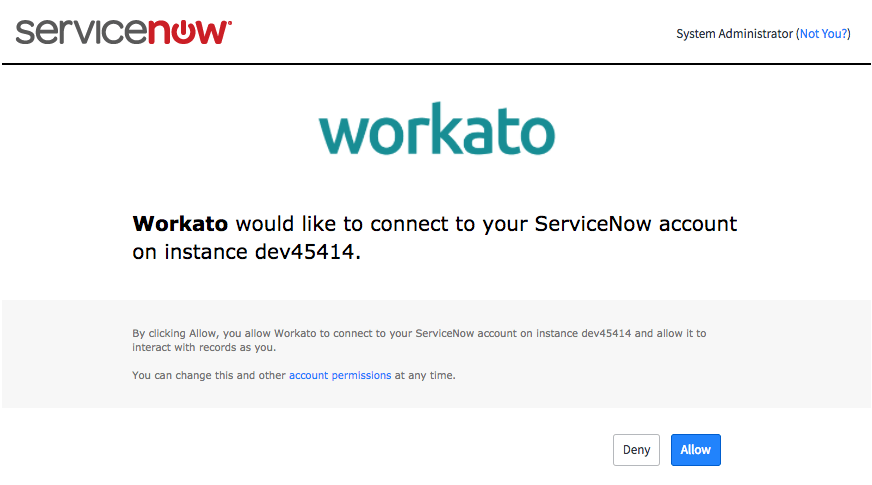Click 'ServiceNow account' in the large heading

[x=635, y=223]
